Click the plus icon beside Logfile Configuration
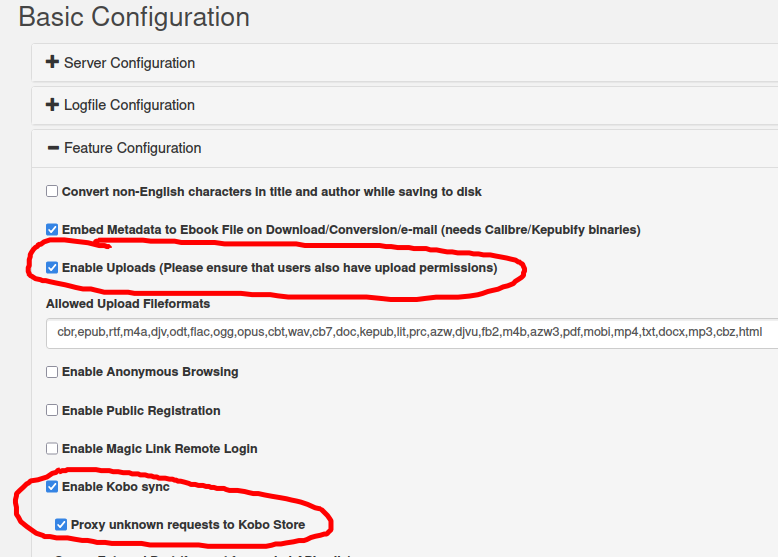Image resolution: width=778 pixels, height=557 pixels. [x=52, y=105]
